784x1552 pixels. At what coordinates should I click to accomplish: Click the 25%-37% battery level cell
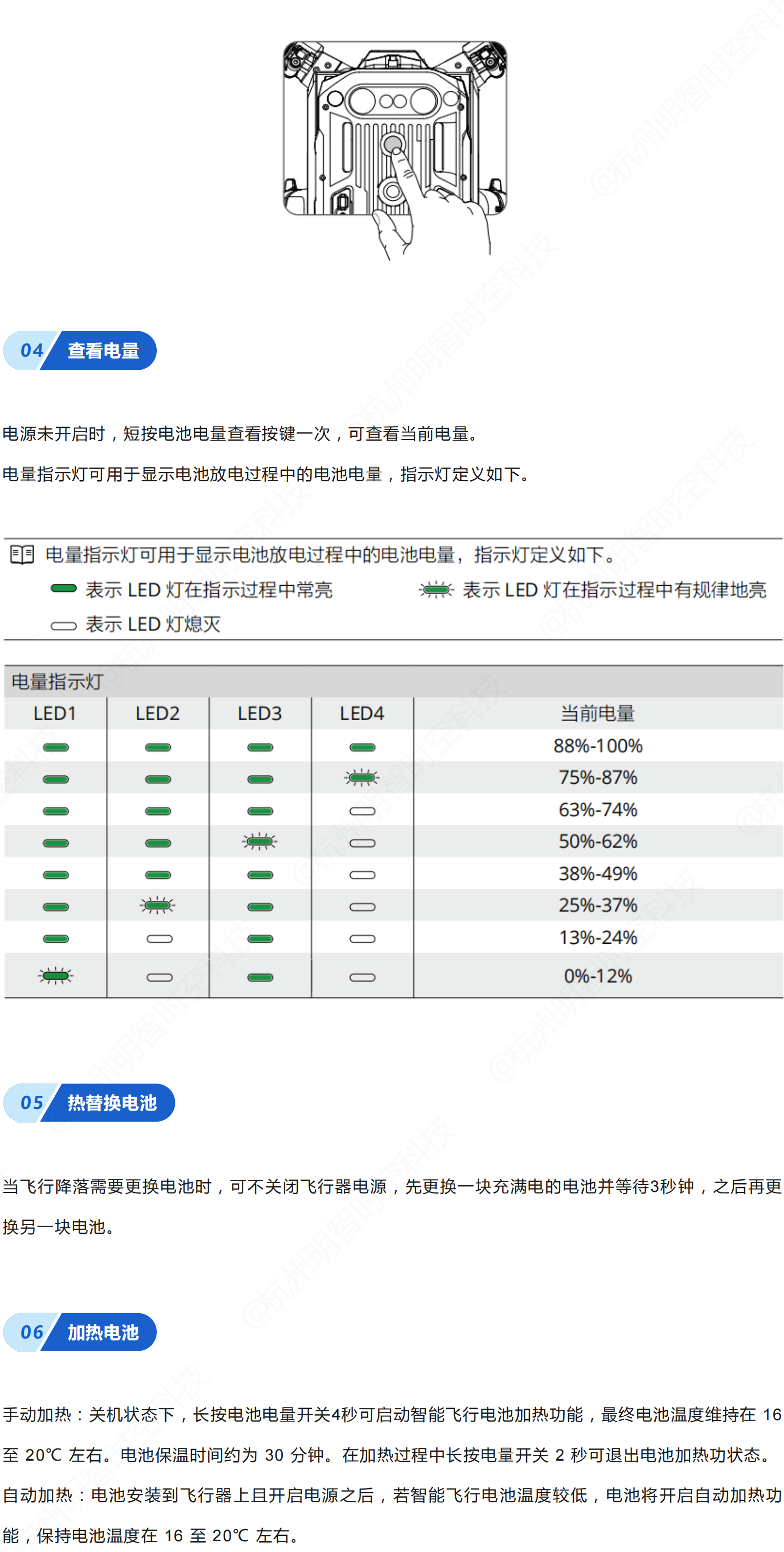(x=598, y=905)
